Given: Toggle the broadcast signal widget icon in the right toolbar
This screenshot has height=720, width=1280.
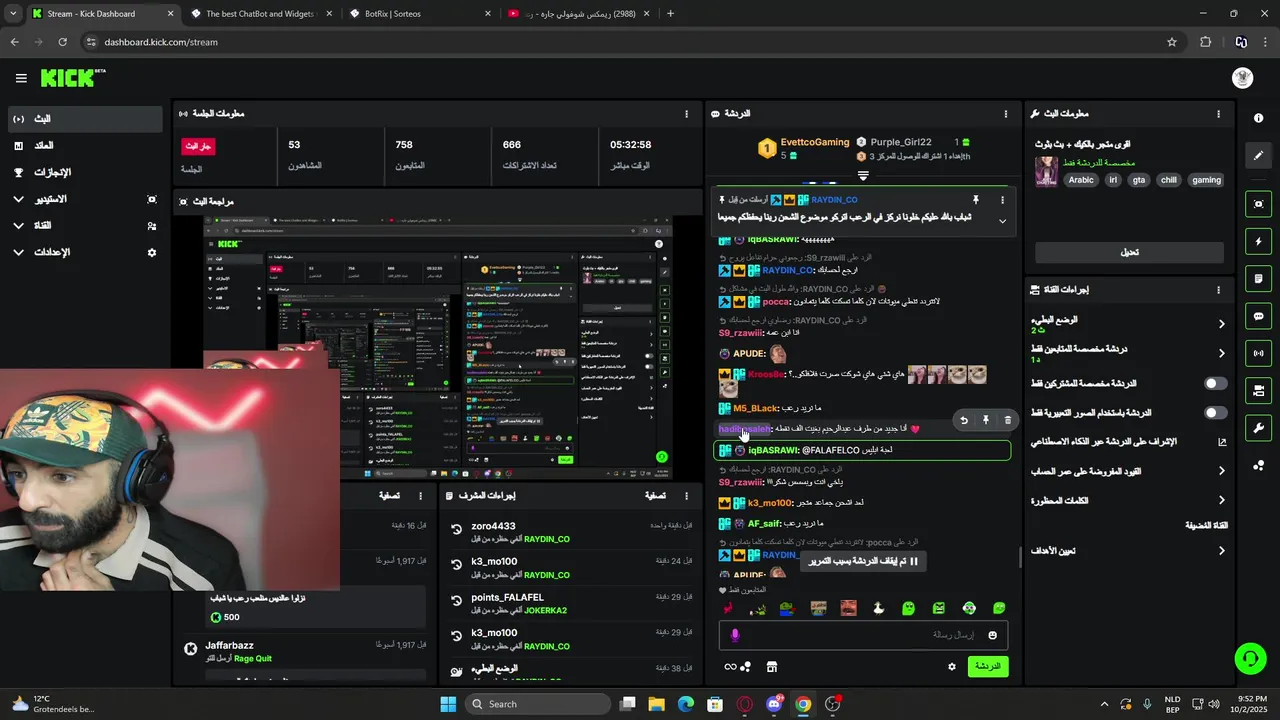Looking at the screenshot, I should click(x=1258, y=353).
